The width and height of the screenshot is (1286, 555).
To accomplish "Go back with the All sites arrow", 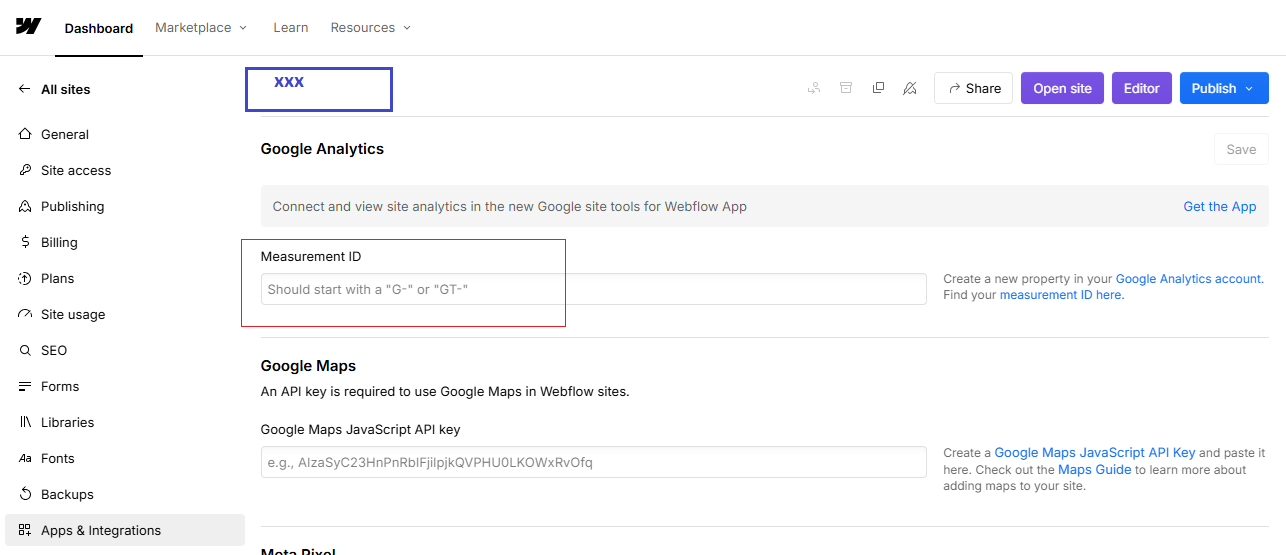I will tap(25, 89).
